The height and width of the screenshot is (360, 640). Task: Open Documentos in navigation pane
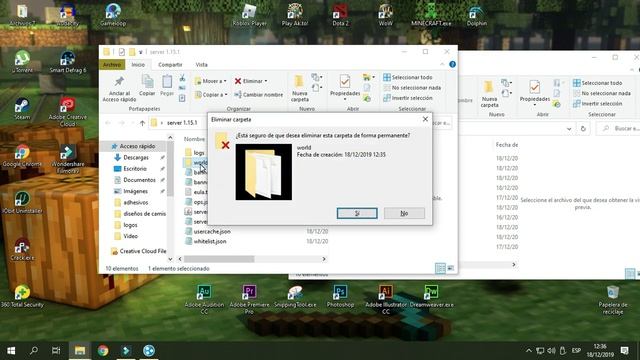(139, 180)
